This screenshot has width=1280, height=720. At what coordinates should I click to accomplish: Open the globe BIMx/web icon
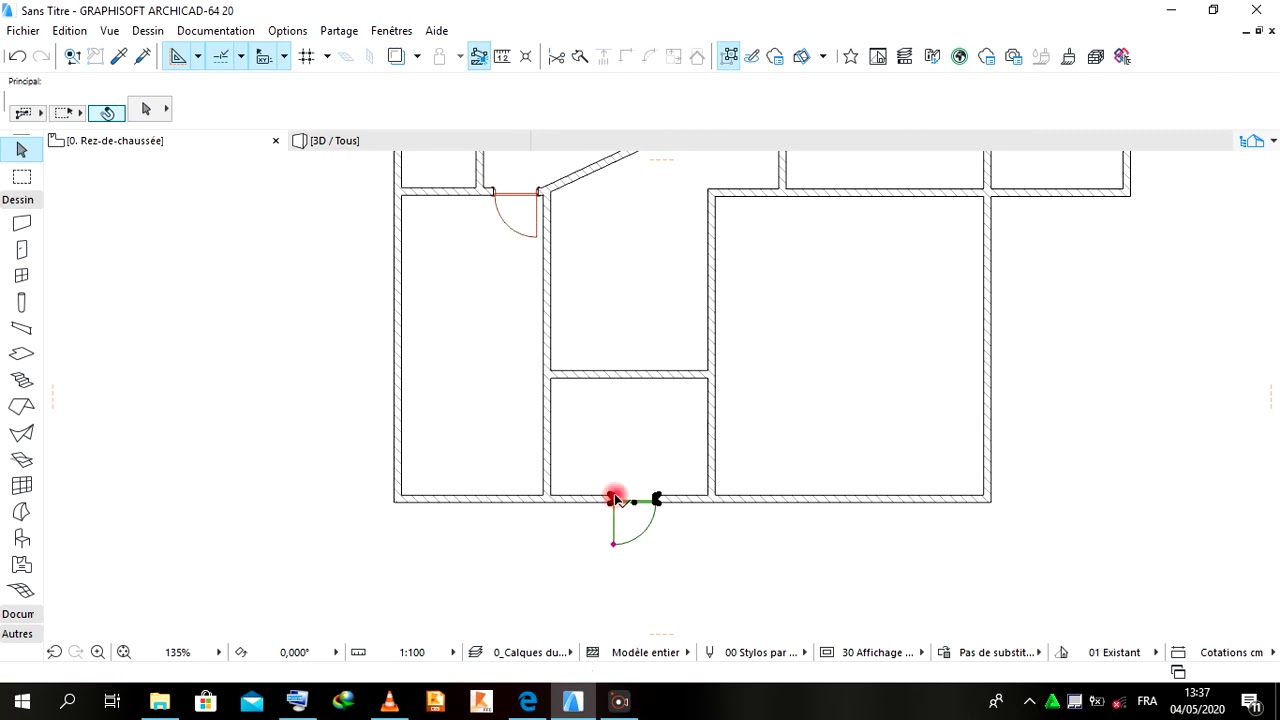coord(959,57)
